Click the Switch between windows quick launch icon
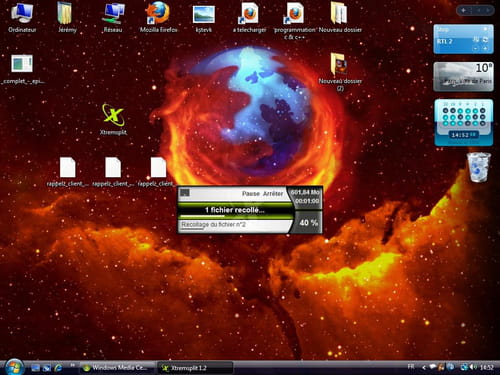 [x=47, y=368]
